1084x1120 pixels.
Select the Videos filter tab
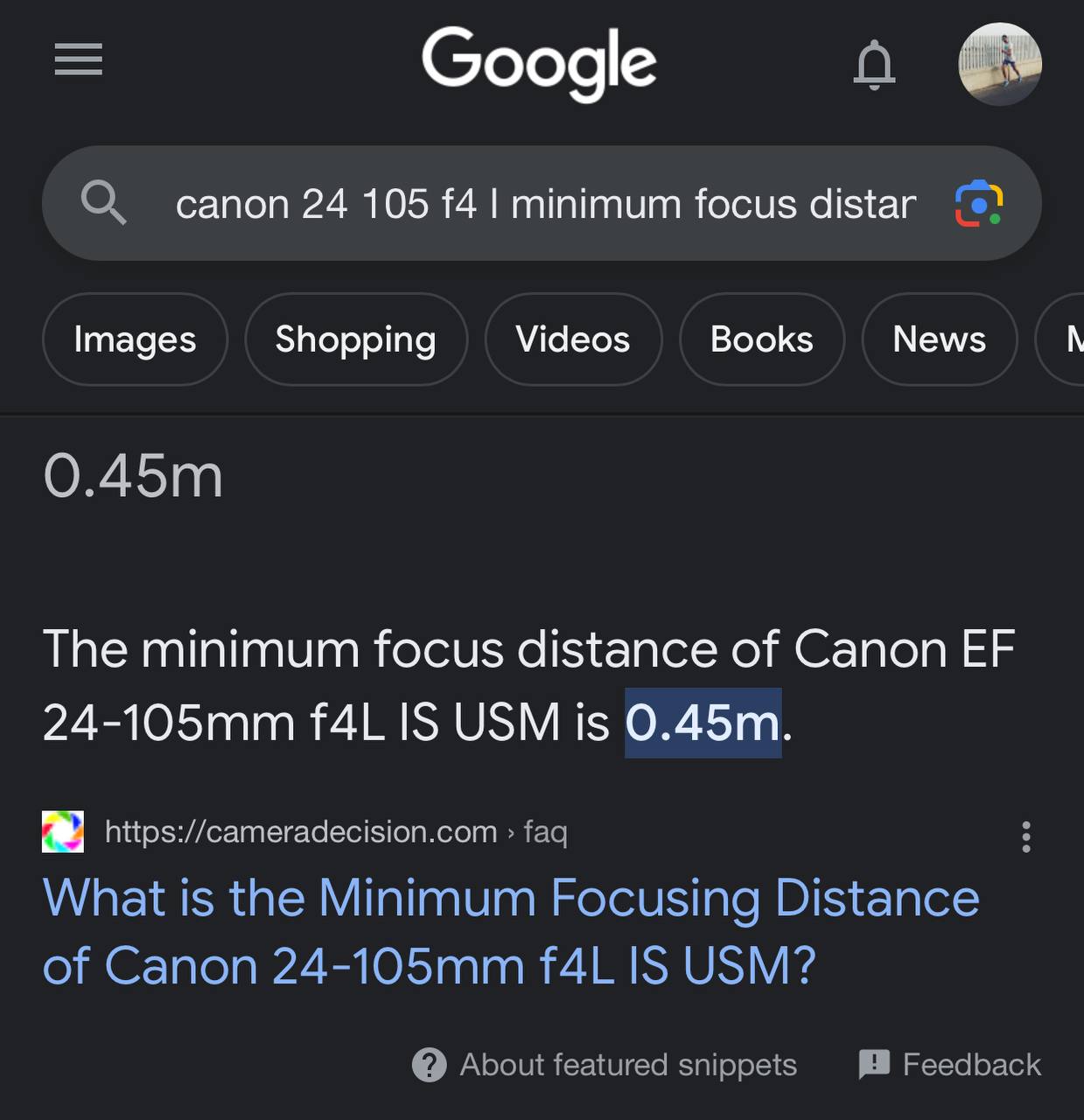[x=573, y=339]
